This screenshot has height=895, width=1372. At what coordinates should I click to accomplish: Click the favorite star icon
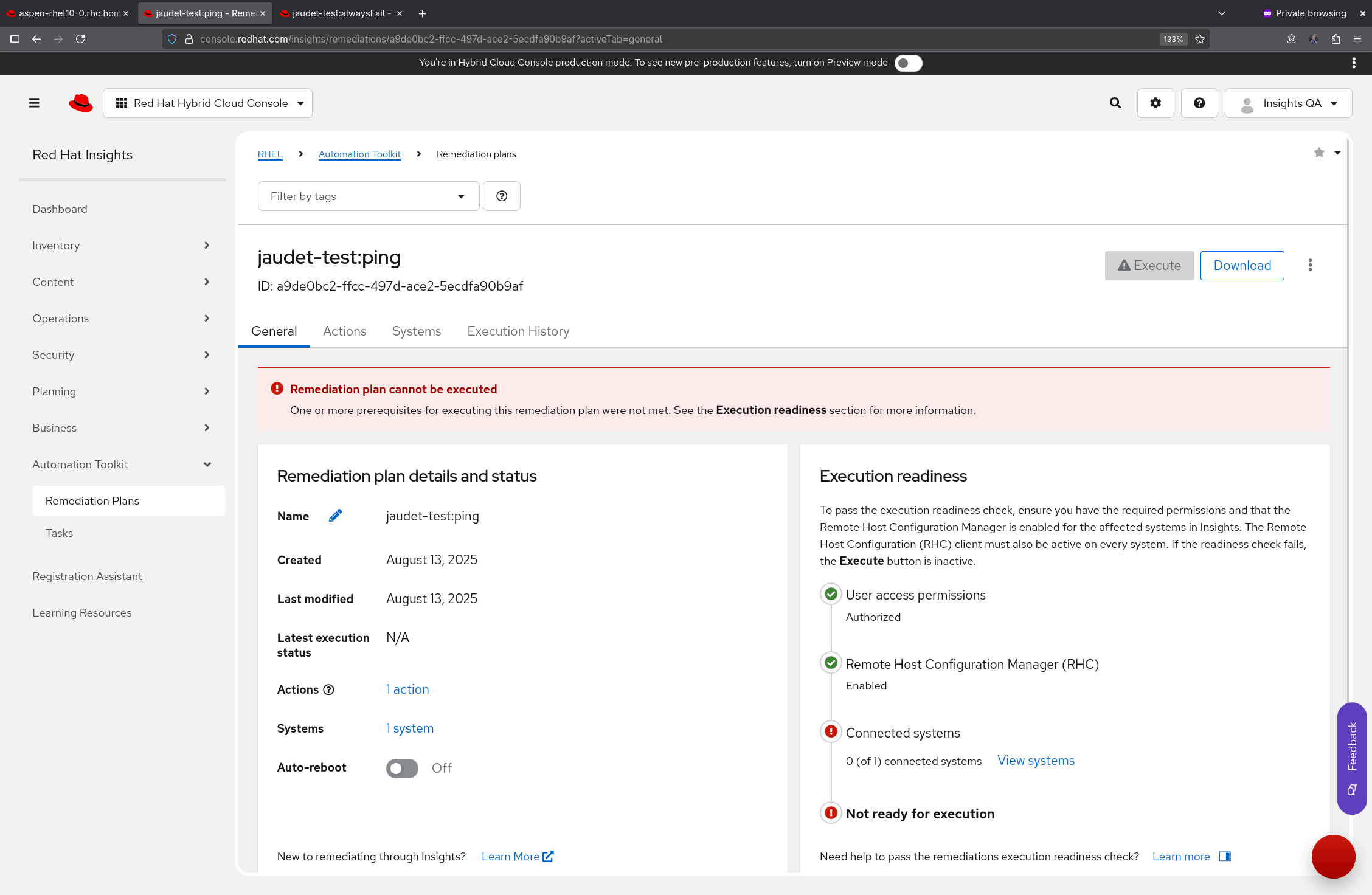coord(1318,153)
